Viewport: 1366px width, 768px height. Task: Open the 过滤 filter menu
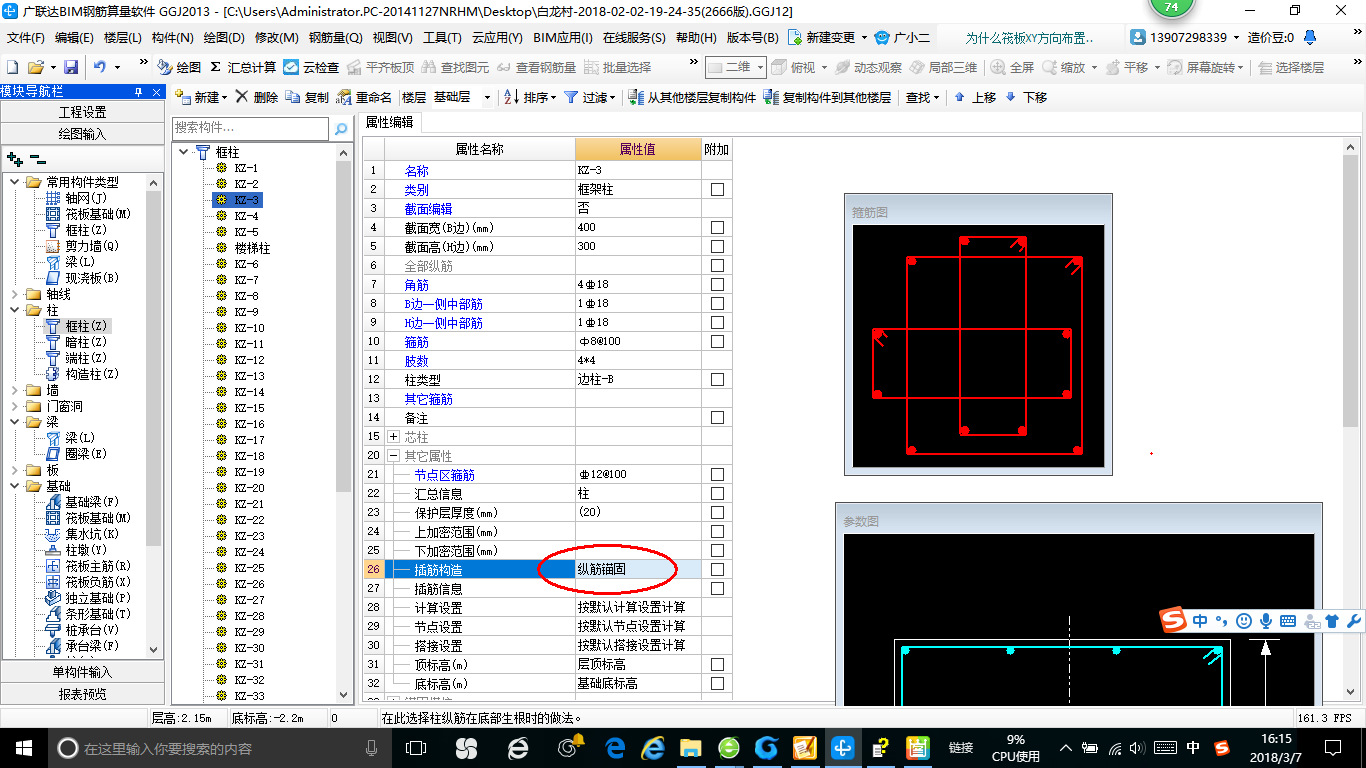(589, 97)
